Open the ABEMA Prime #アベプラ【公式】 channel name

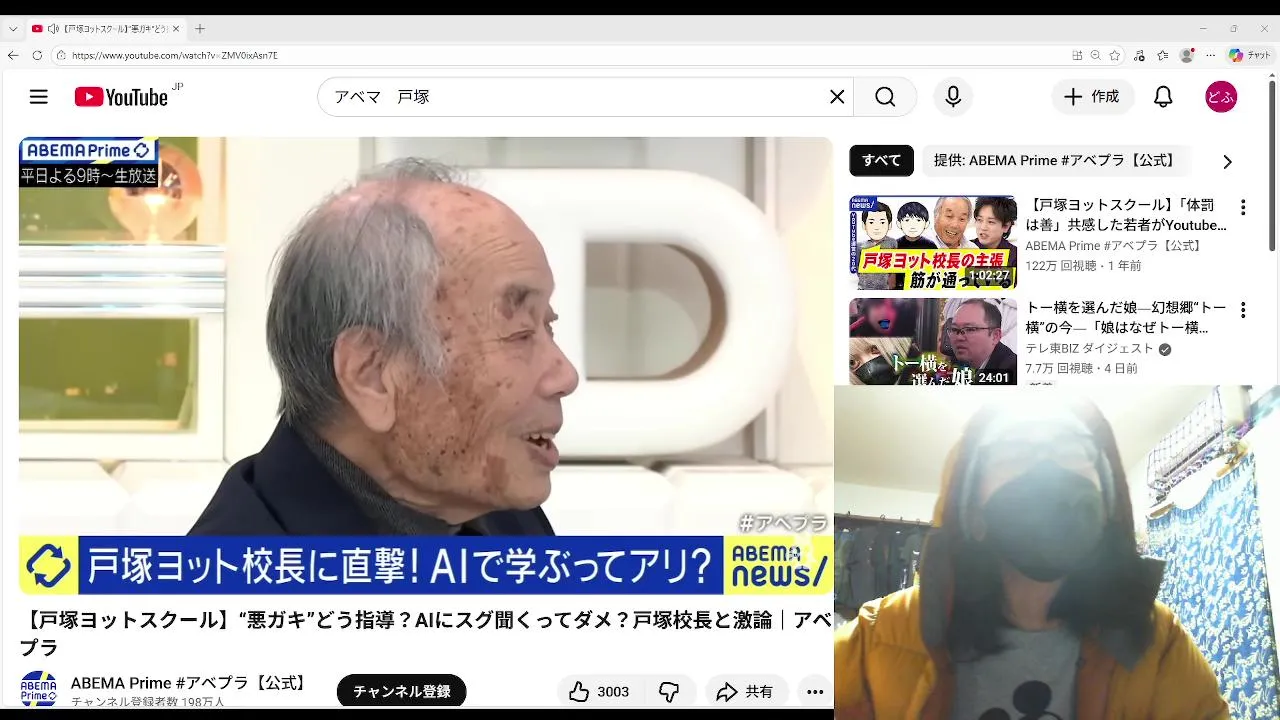tap(189, 683)
